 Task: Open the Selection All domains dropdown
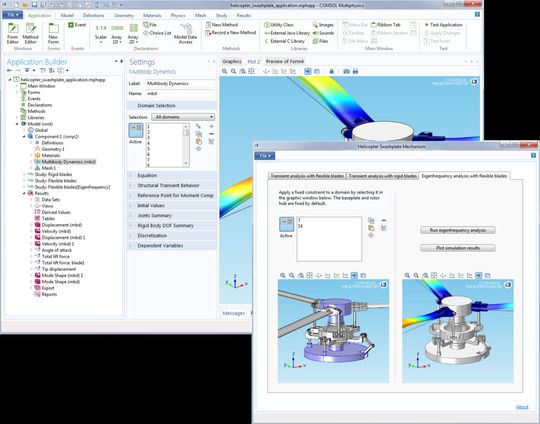183,117
